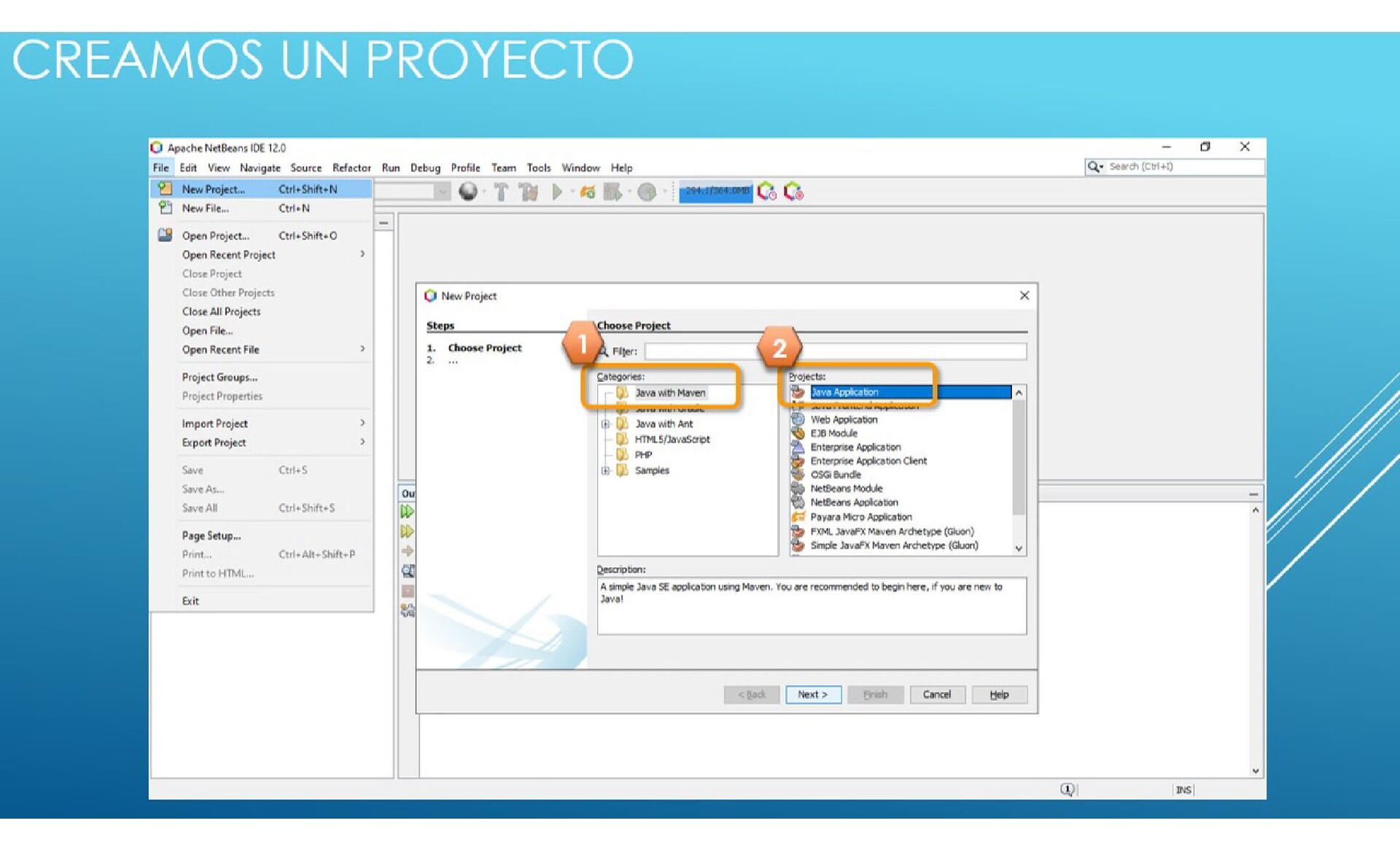Click the Clean and Build icon
Screen dimensions: 1400x850
tap(529, 192)
